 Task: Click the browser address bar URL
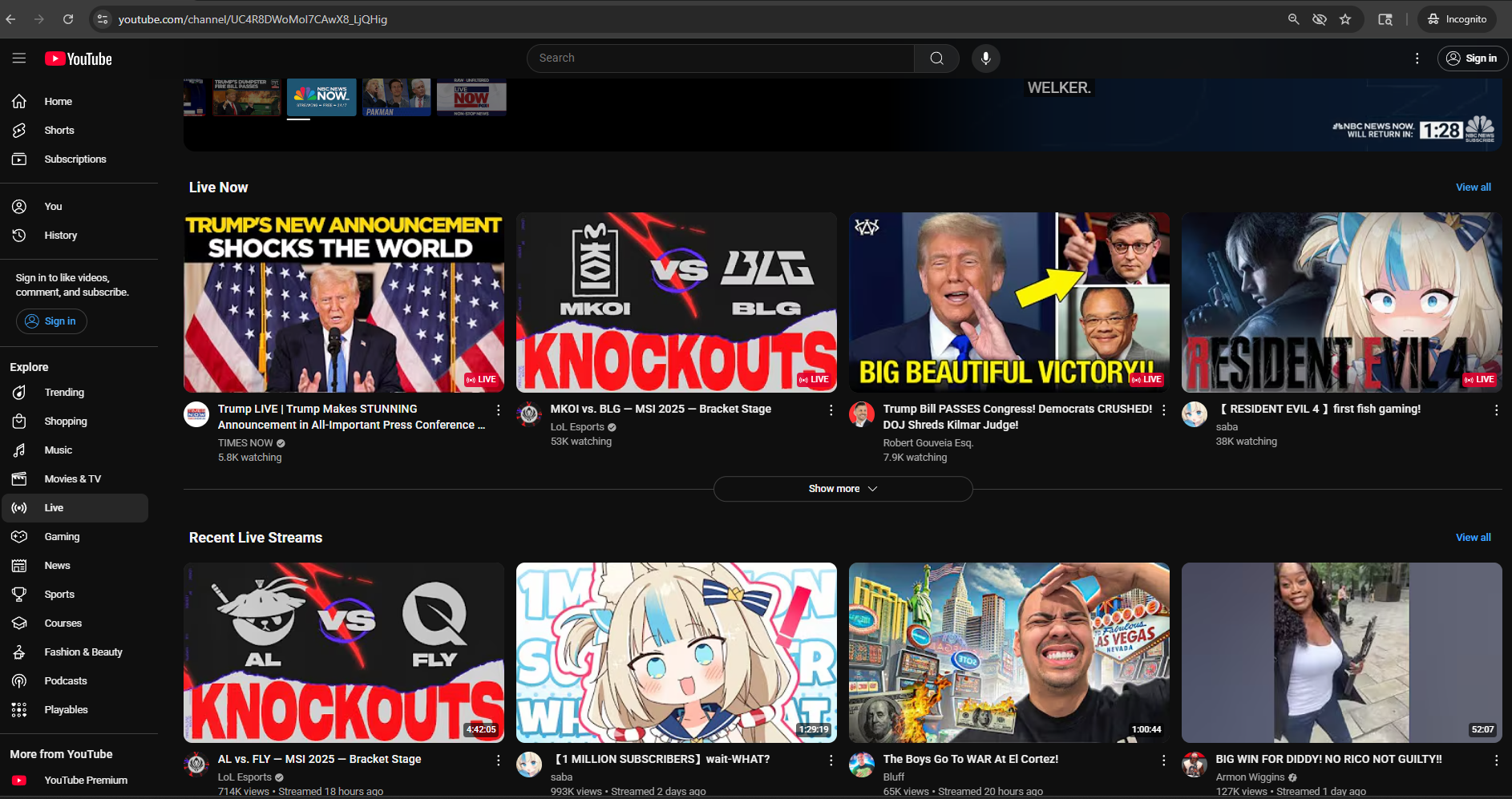(253, 19)
